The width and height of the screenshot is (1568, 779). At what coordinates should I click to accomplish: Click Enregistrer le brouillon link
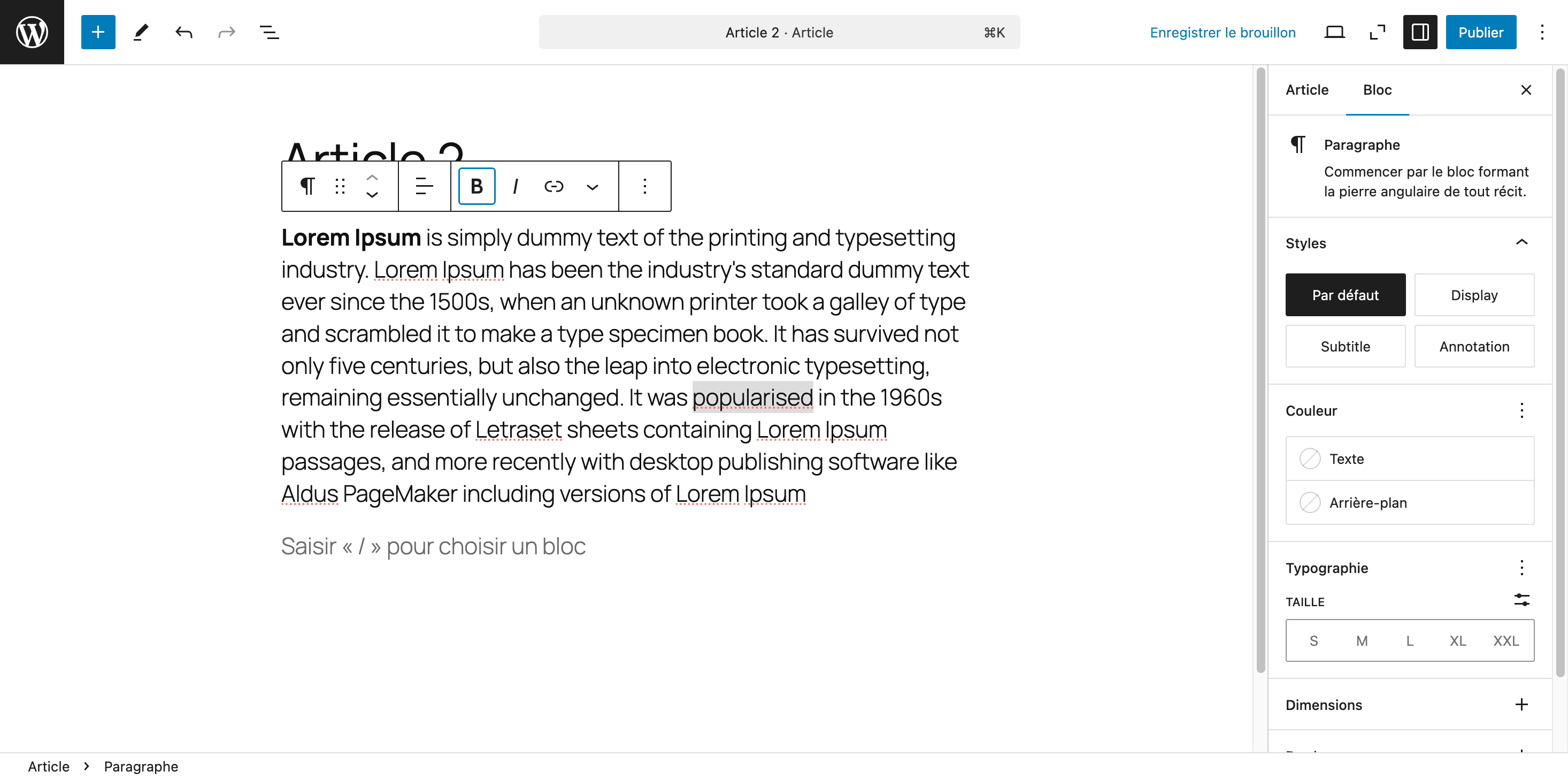[x=1223, y=32]
